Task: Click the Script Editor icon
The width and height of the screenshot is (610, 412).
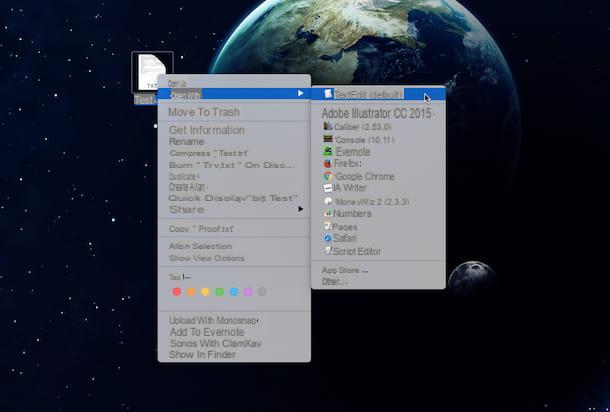Action: click(328, 251)
